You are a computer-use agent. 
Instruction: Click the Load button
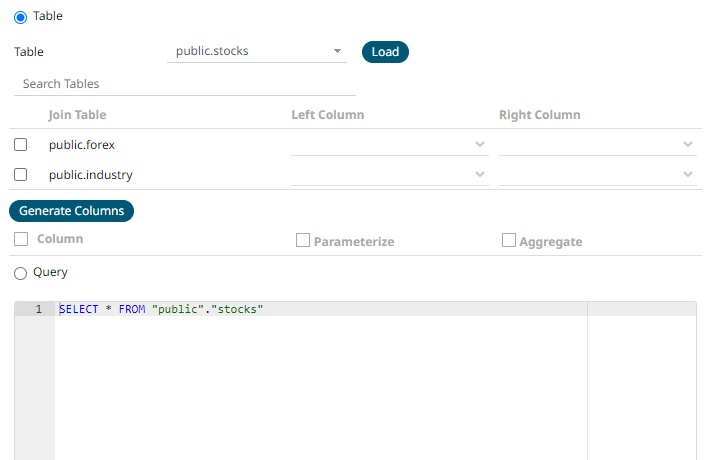(385, 52)
